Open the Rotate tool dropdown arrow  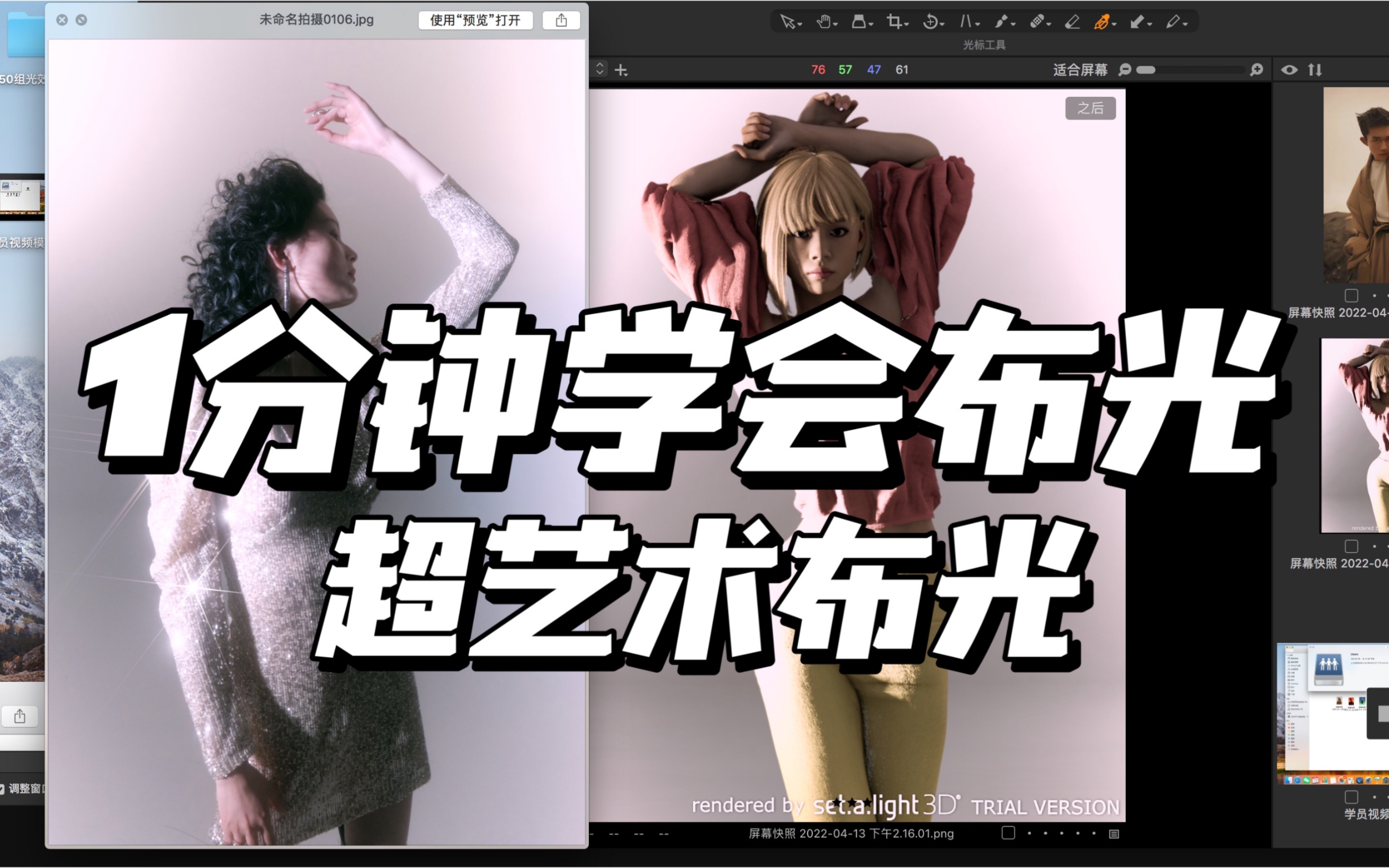tap(942, 24)
